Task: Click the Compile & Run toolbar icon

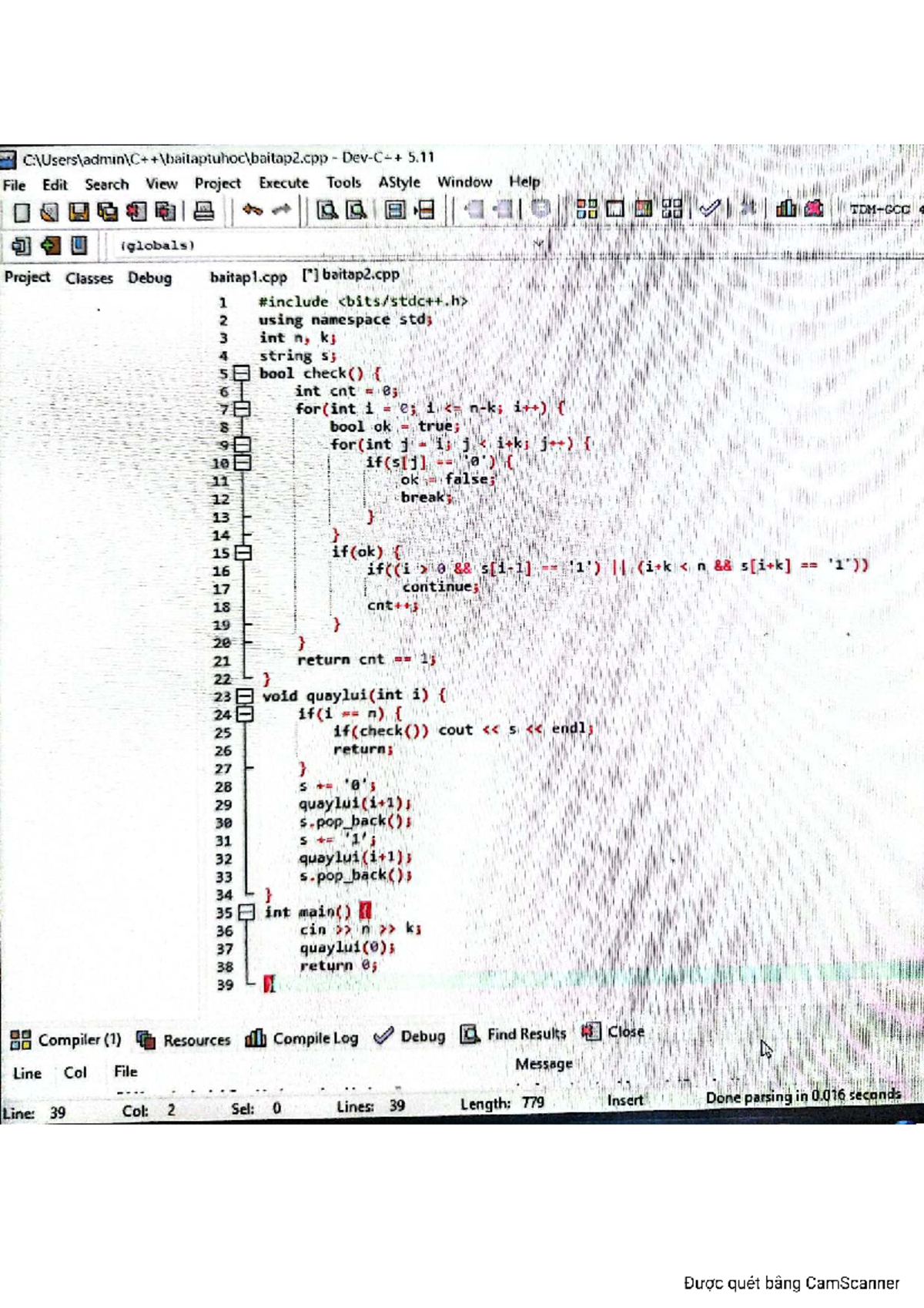Action: click(644, 208)
